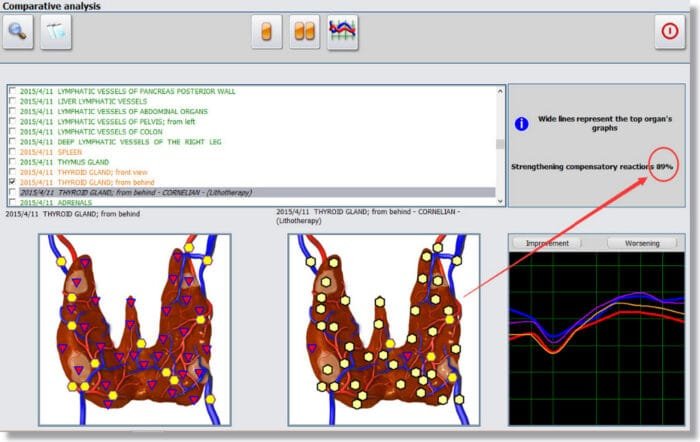Check DEEP LYMPHATIC VESSELS OF THE RIGHT LEG checkbox
Image resolution: width=700 pixels, height=442 pixels.
tap(12, 142)
